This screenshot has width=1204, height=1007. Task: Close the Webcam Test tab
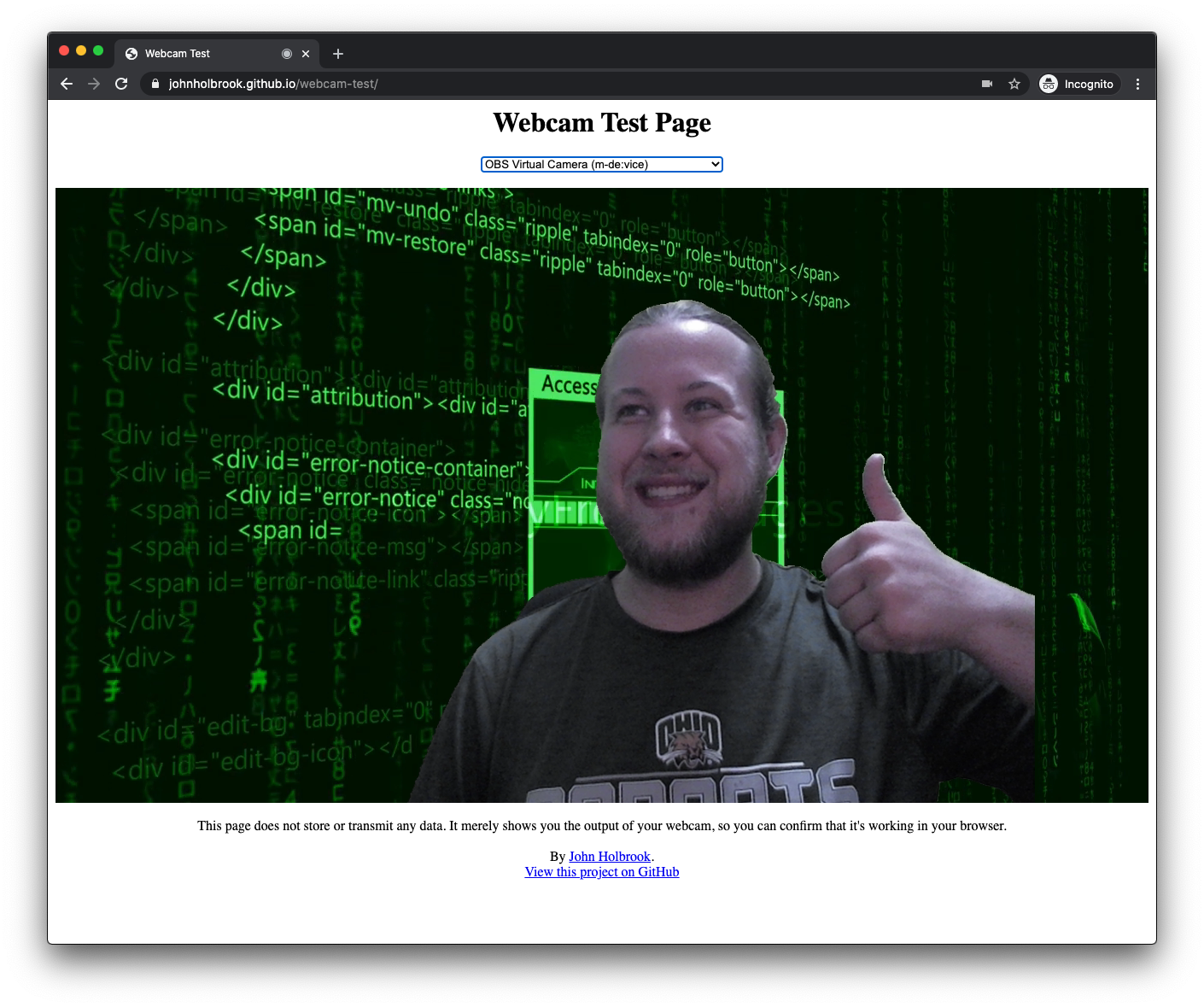point(306,53)
